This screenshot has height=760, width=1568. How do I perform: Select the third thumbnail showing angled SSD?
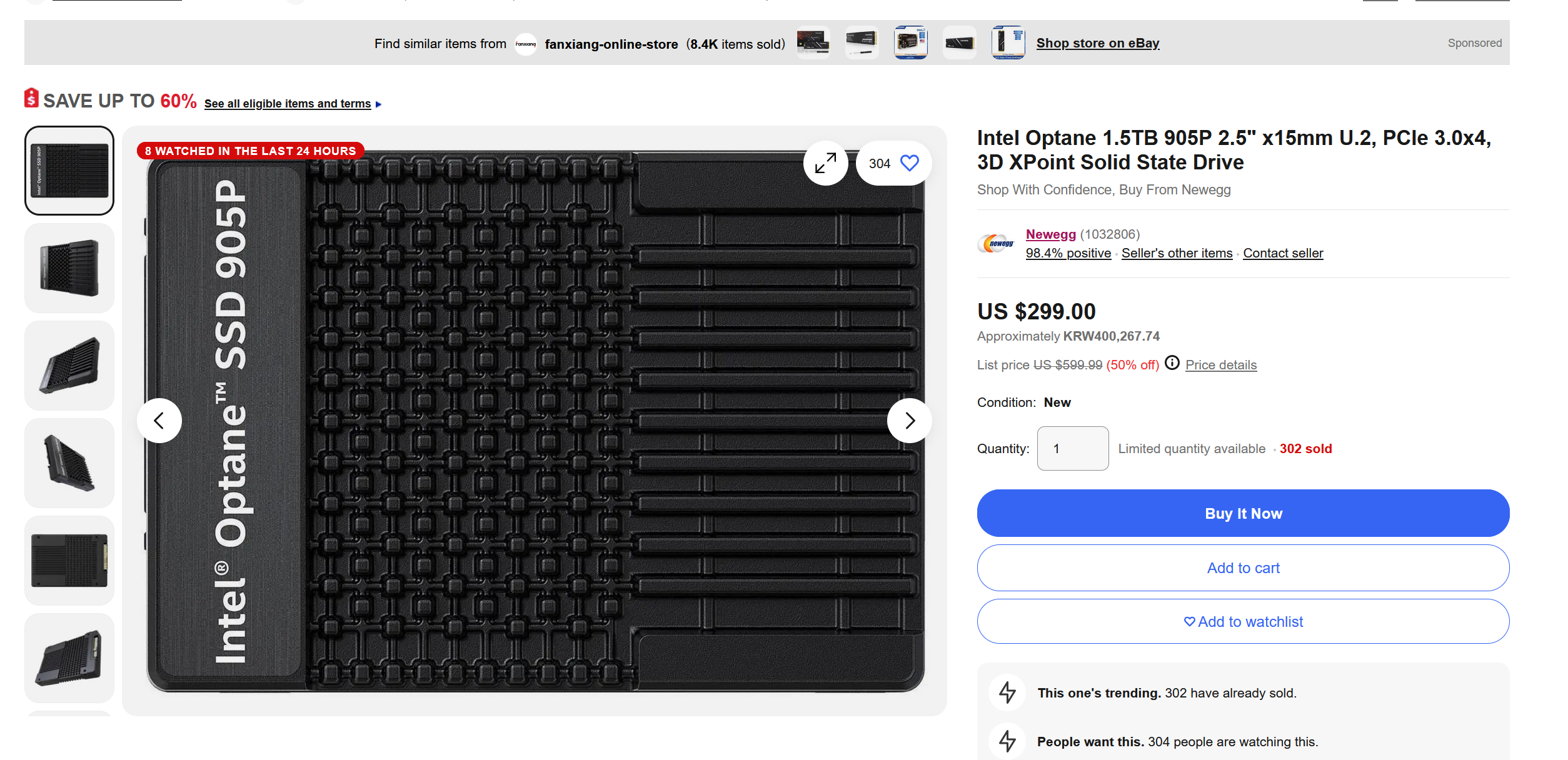pos(69,366)
